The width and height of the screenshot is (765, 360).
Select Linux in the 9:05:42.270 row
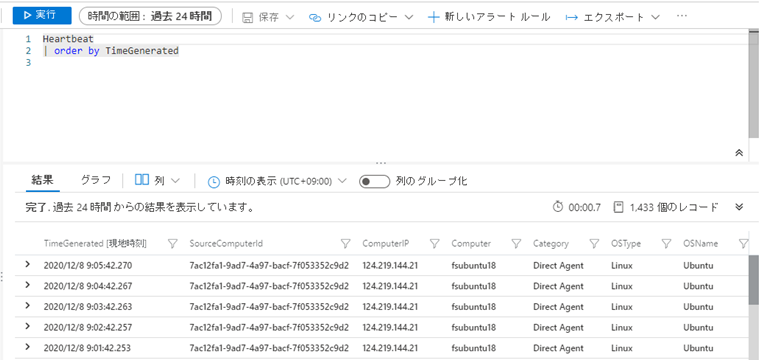tap(622, 266)
